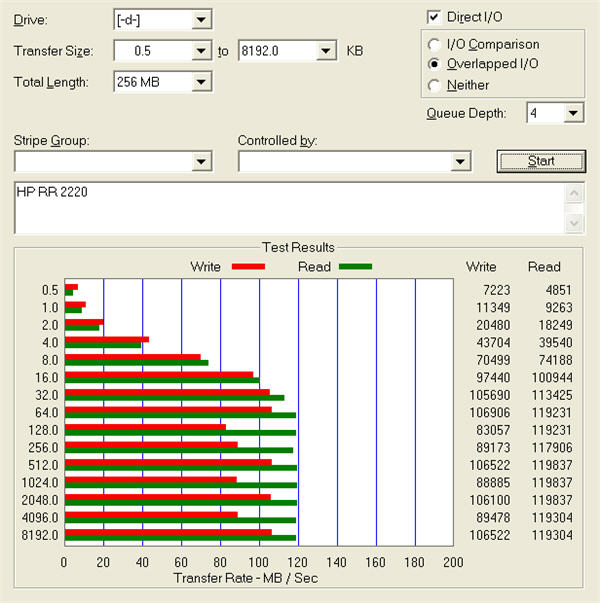Click the Write column header above values

(x=481, y=267)
